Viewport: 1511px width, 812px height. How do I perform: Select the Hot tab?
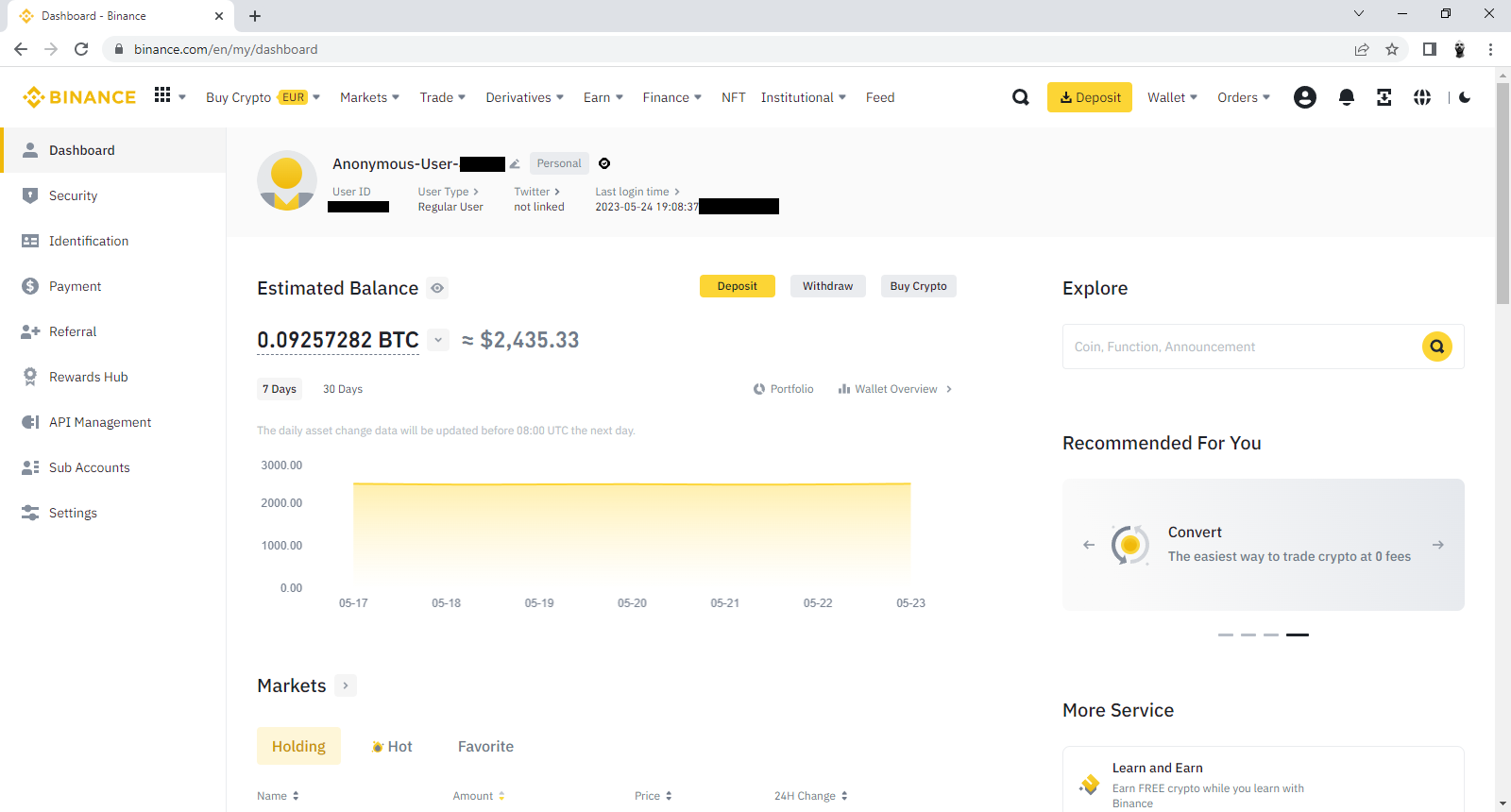[x=392, y=746]
